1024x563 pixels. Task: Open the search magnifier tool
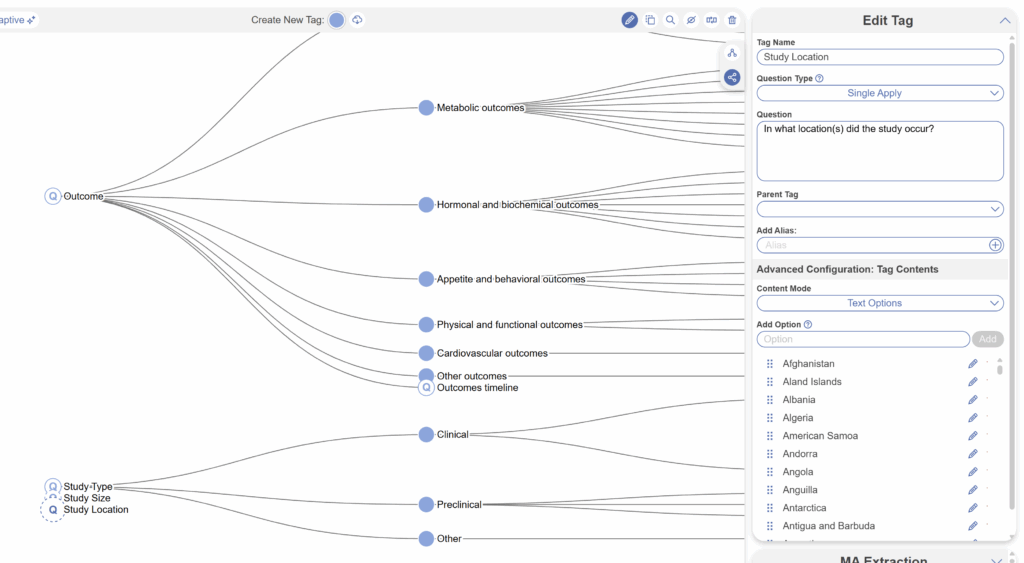coord(670,20)
